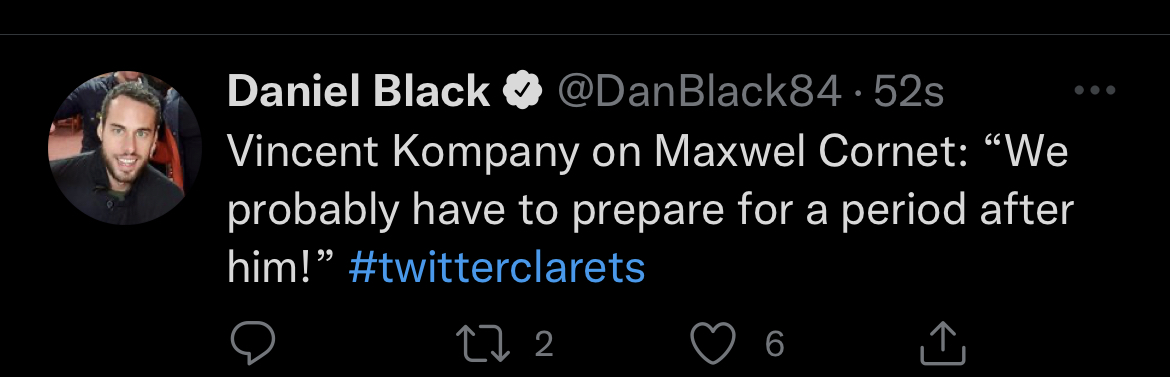Image resolution: width=1170 pixels, height=377 pixels.
Task: Reply to Daniel Black's tweet
Action: click(252, 343)
